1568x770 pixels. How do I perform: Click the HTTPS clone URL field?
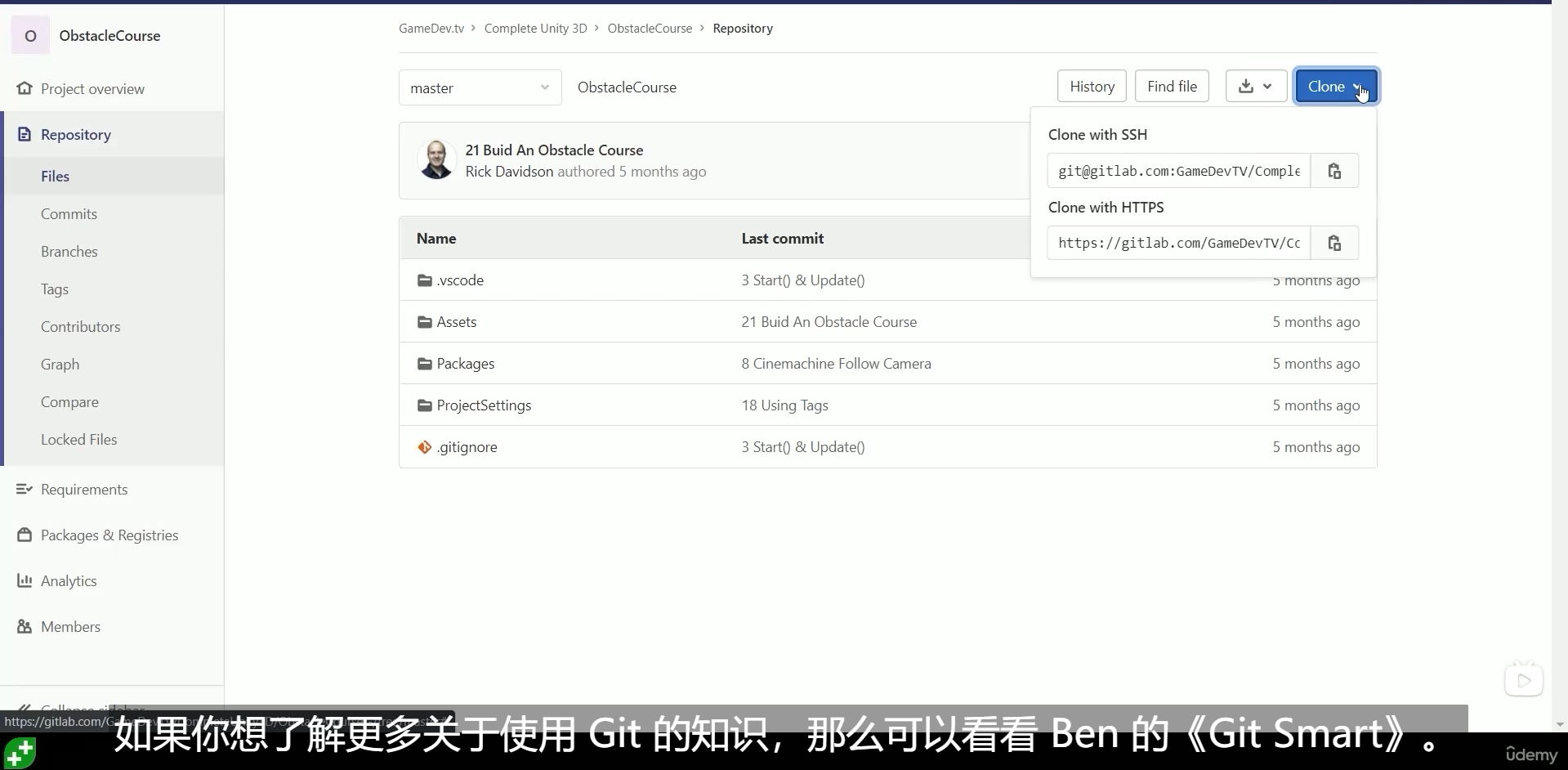click(1179, 243)
